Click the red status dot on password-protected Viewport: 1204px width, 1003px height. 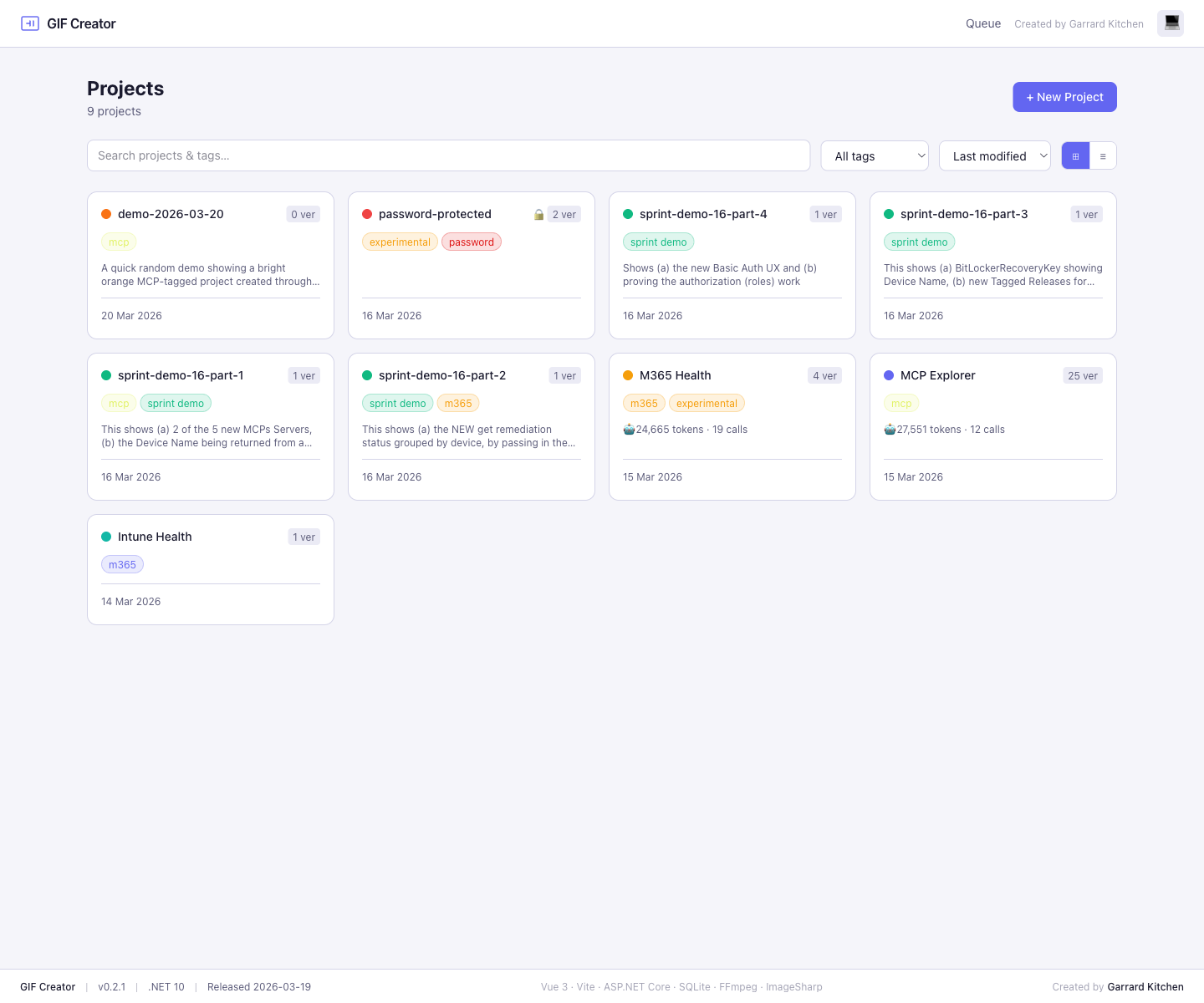tap(367, 214)
